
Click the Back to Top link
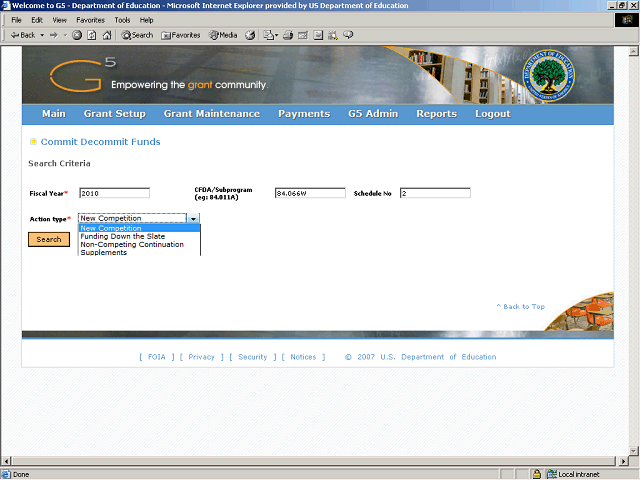pyautogui.click(x=520, y=307)
